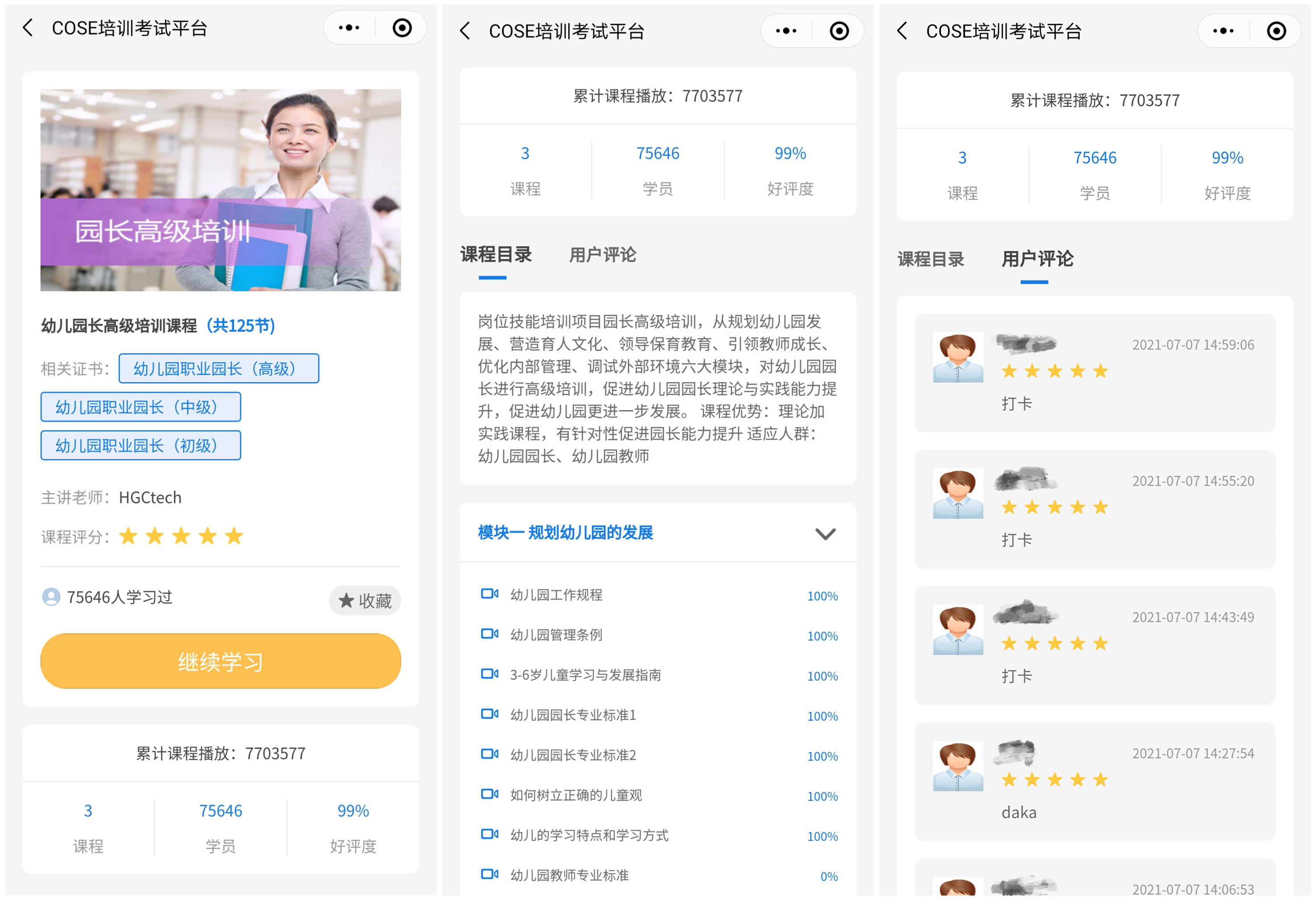Open the three-dot menu on left screen
Screen dimensions: 1316x900
[349, 27]
